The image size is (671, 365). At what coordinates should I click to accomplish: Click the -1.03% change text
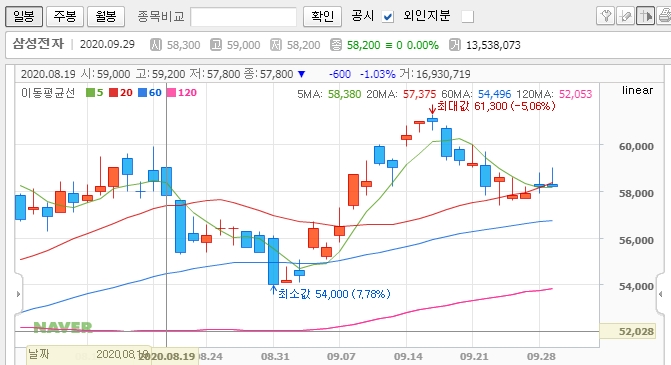click(x=377, y=74)
